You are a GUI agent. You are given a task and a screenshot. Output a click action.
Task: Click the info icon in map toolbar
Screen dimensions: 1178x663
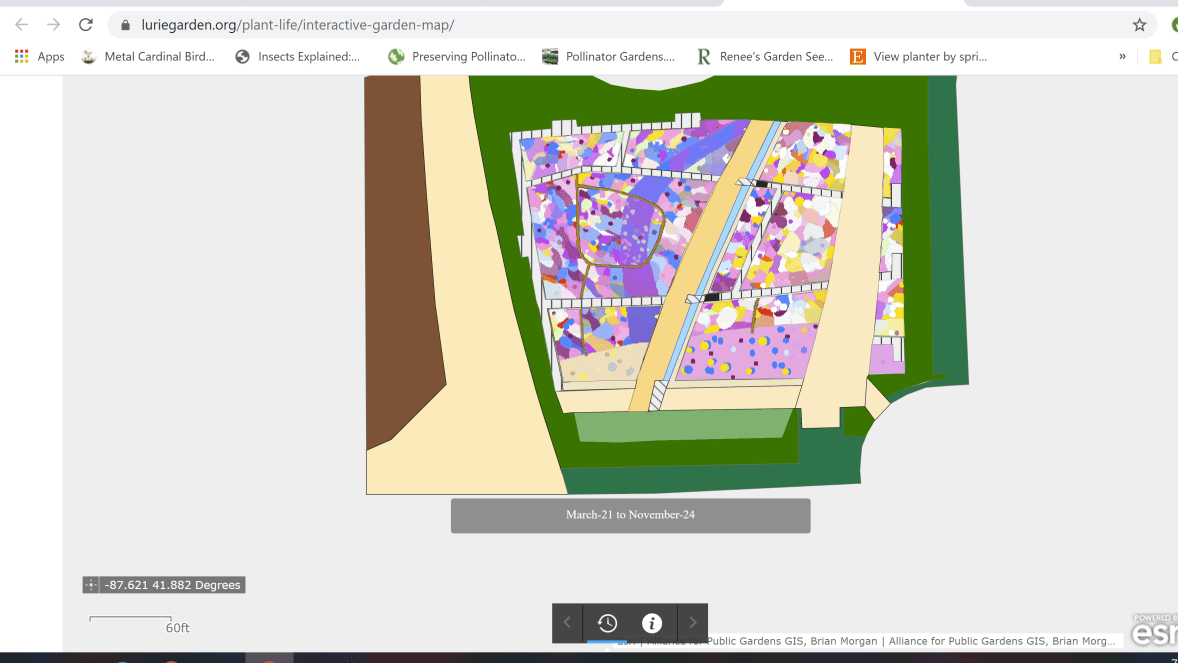point(652,623)
